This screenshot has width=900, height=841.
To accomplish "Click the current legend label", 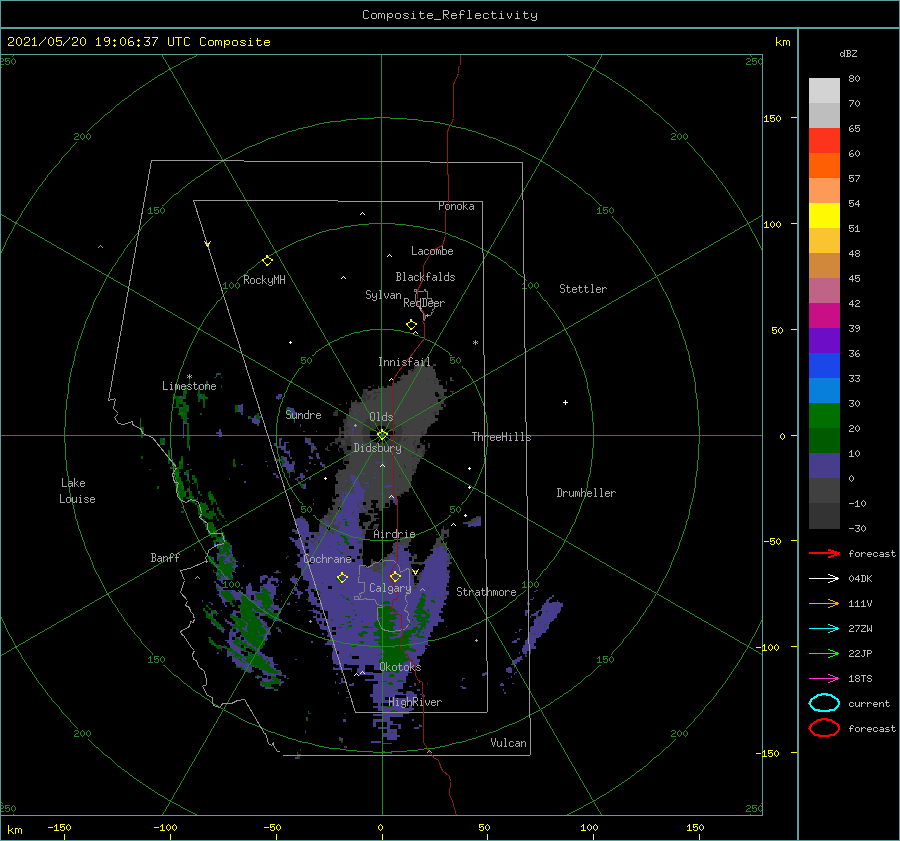I will [x=868, y=703].
